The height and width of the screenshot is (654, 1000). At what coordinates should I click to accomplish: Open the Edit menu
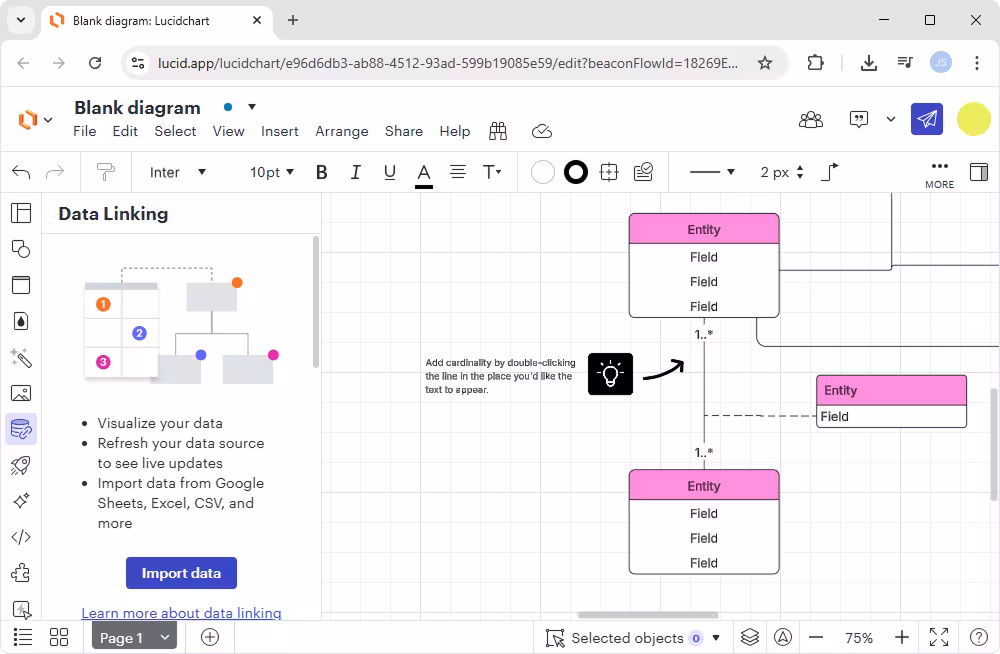[125, 131]
